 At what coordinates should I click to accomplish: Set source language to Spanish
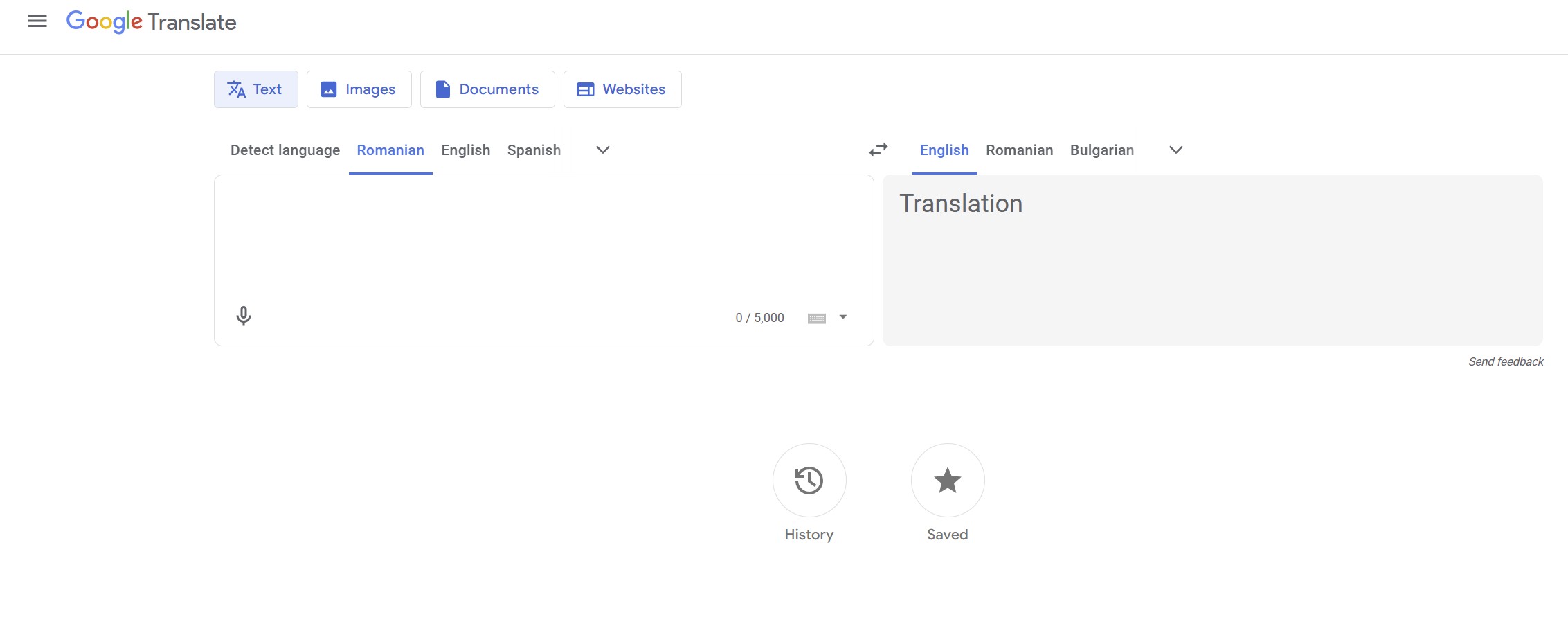tap(534, 150)
